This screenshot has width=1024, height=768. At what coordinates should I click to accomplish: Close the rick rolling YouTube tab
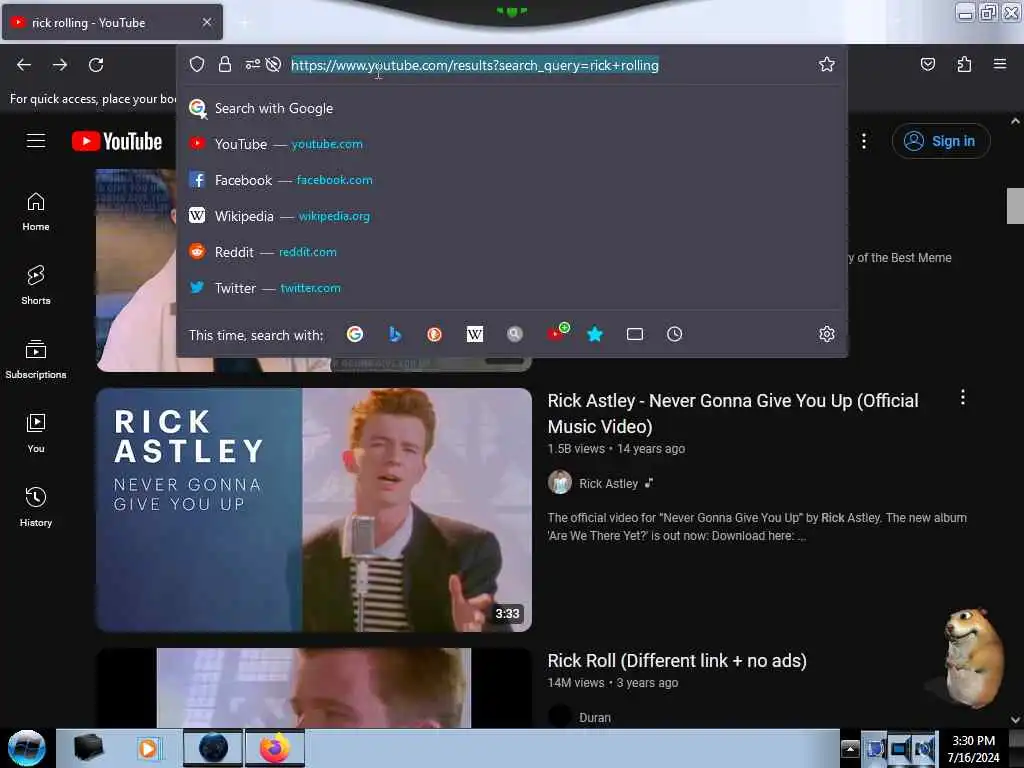click(x=207, y=22)
